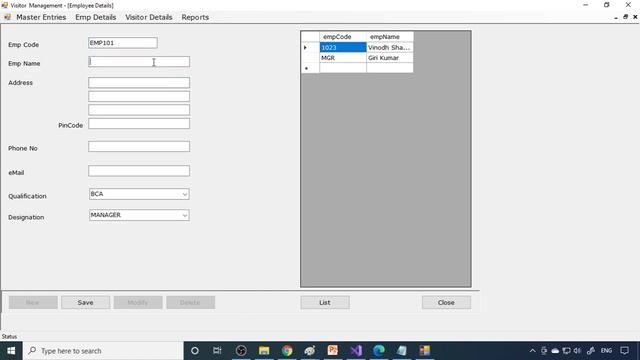640x360 pixels.
Task: Open the Emp Details menu
Action: [96, 17]
